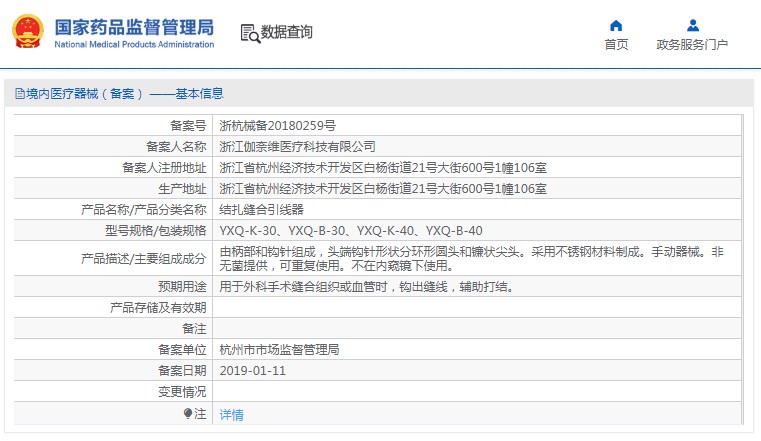Select the value 浙杭械备20180259号

277,126
